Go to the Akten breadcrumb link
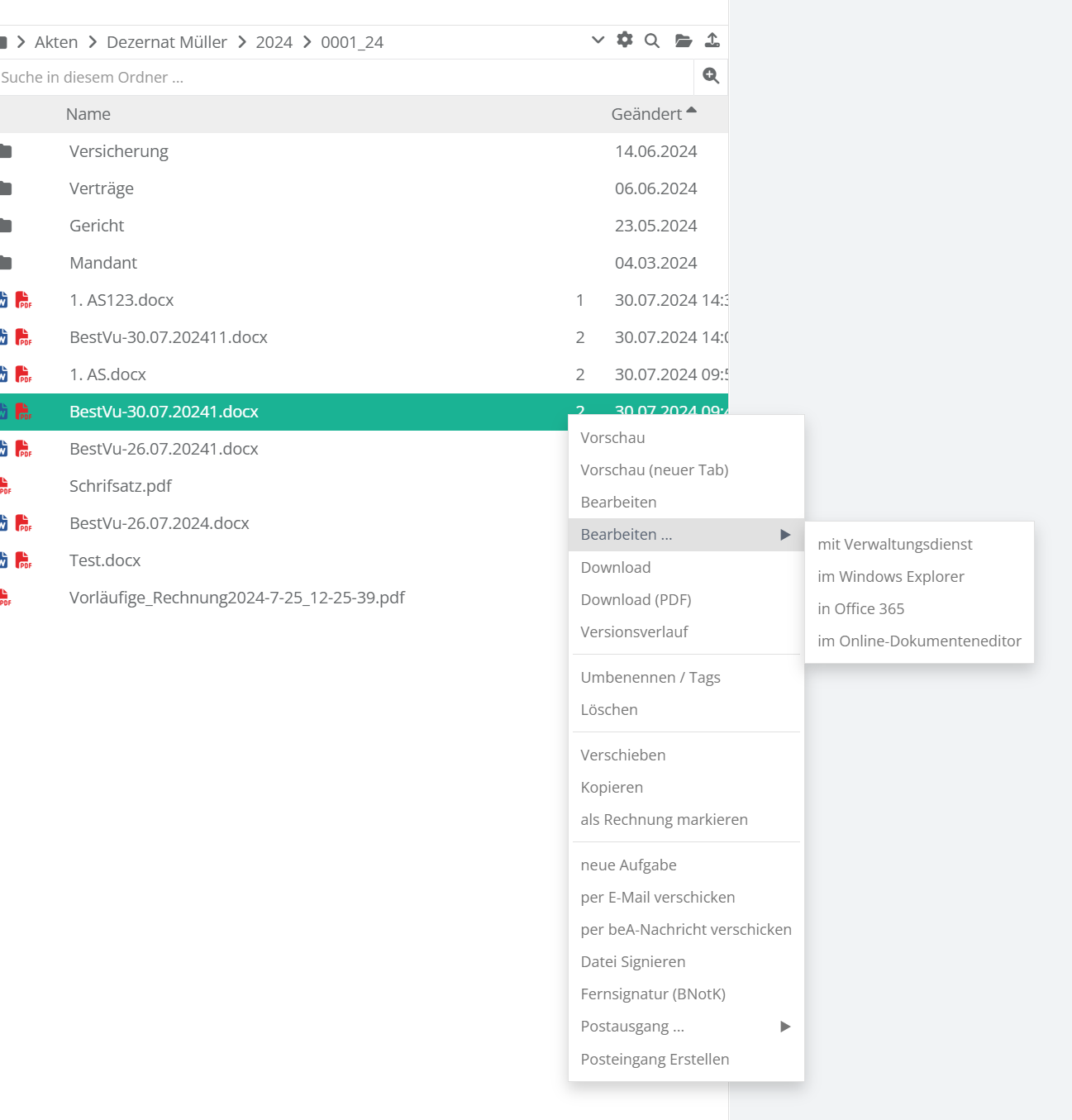The height and width of the screenshot is (1120, 1072). [x=56, y=42]
